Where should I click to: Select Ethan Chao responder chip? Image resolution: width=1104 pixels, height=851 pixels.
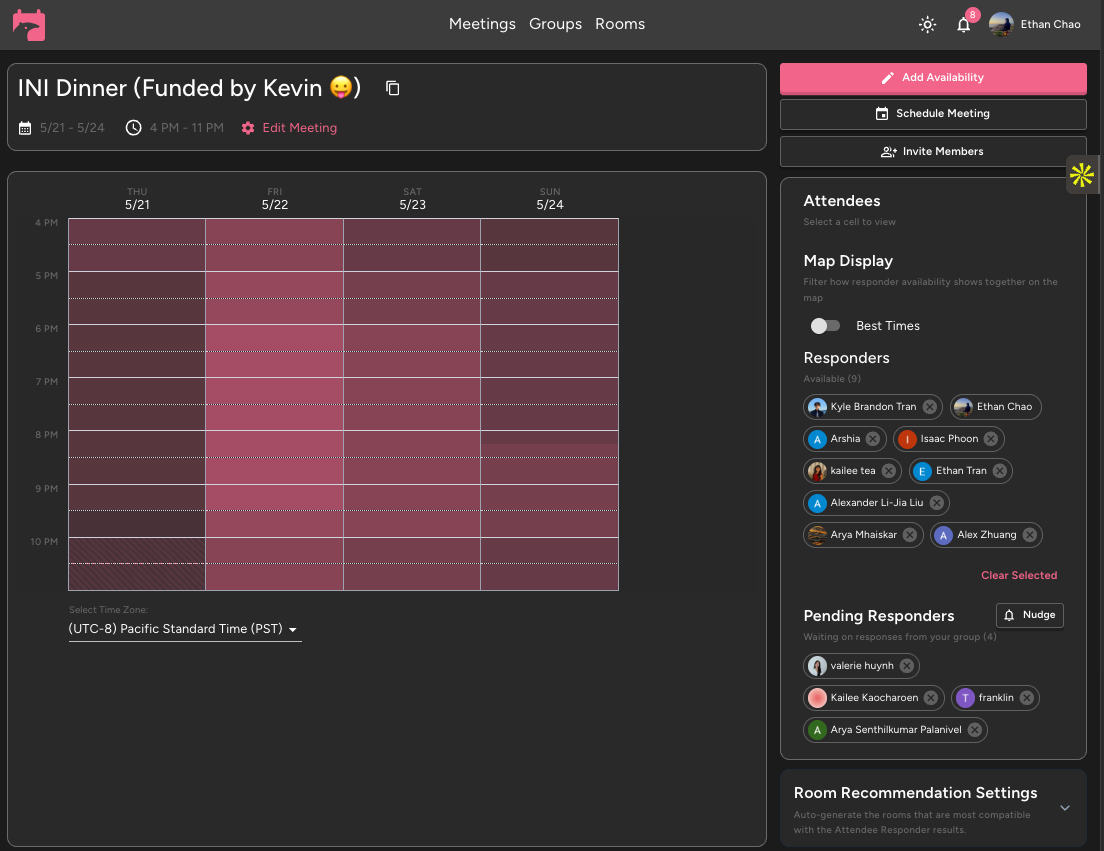pos(995,407)
